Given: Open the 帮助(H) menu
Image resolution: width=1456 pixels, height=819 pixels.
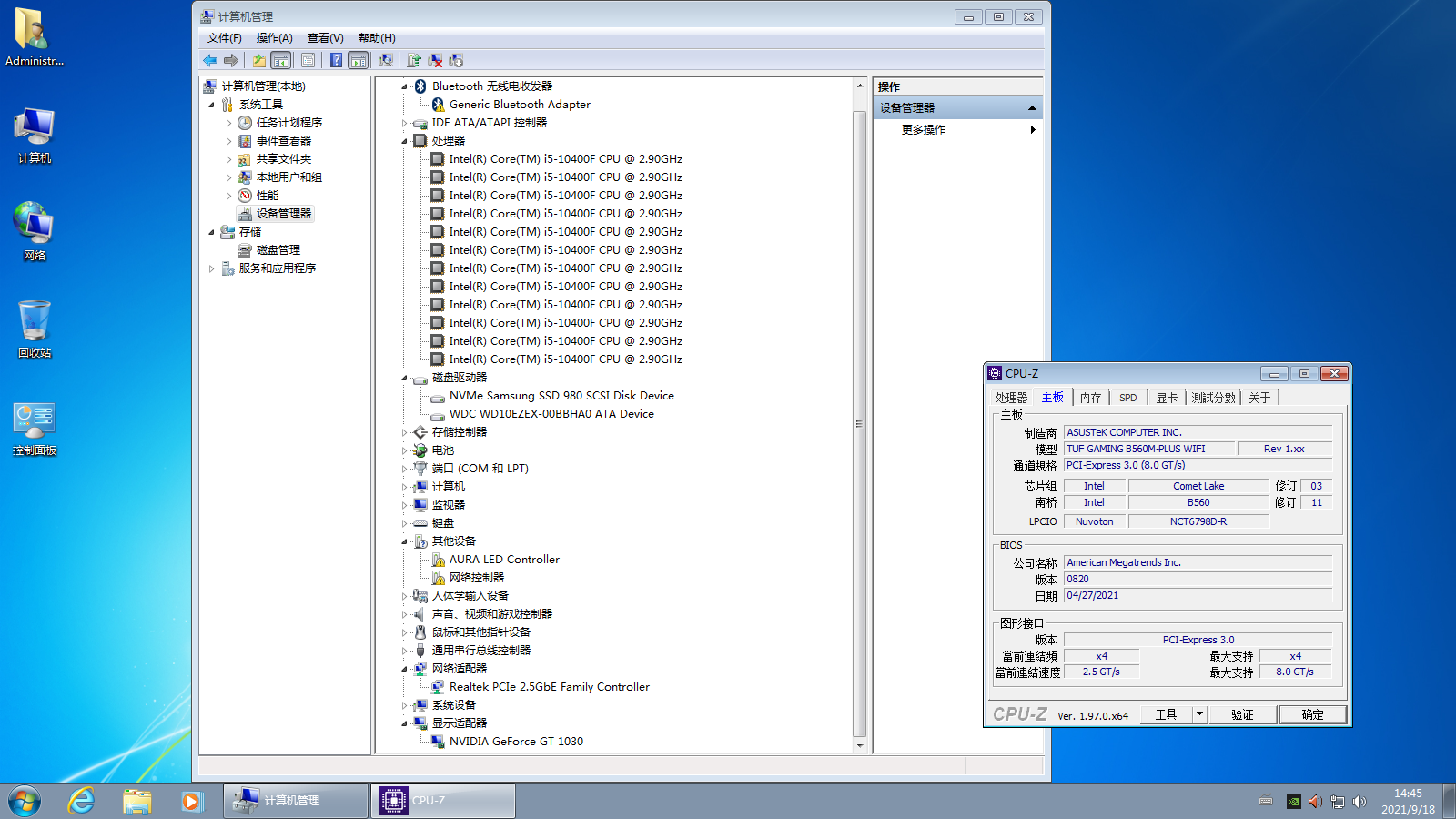Looking at the screenshot, I should (x=377, y=38).
